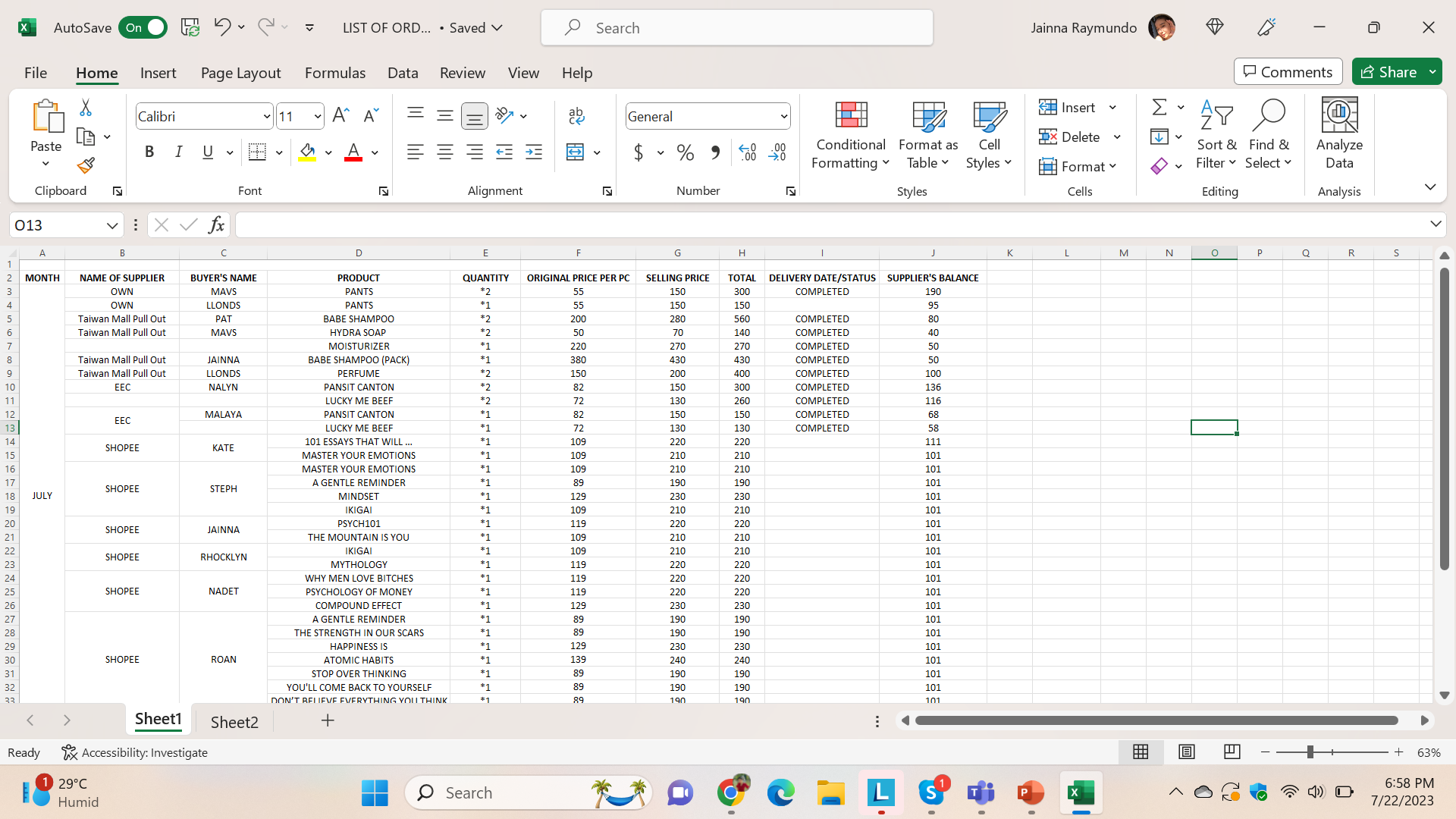Expand Cell Styles gallery
This screenshot has height=819, width=1456.
click(x=989, y=135)
